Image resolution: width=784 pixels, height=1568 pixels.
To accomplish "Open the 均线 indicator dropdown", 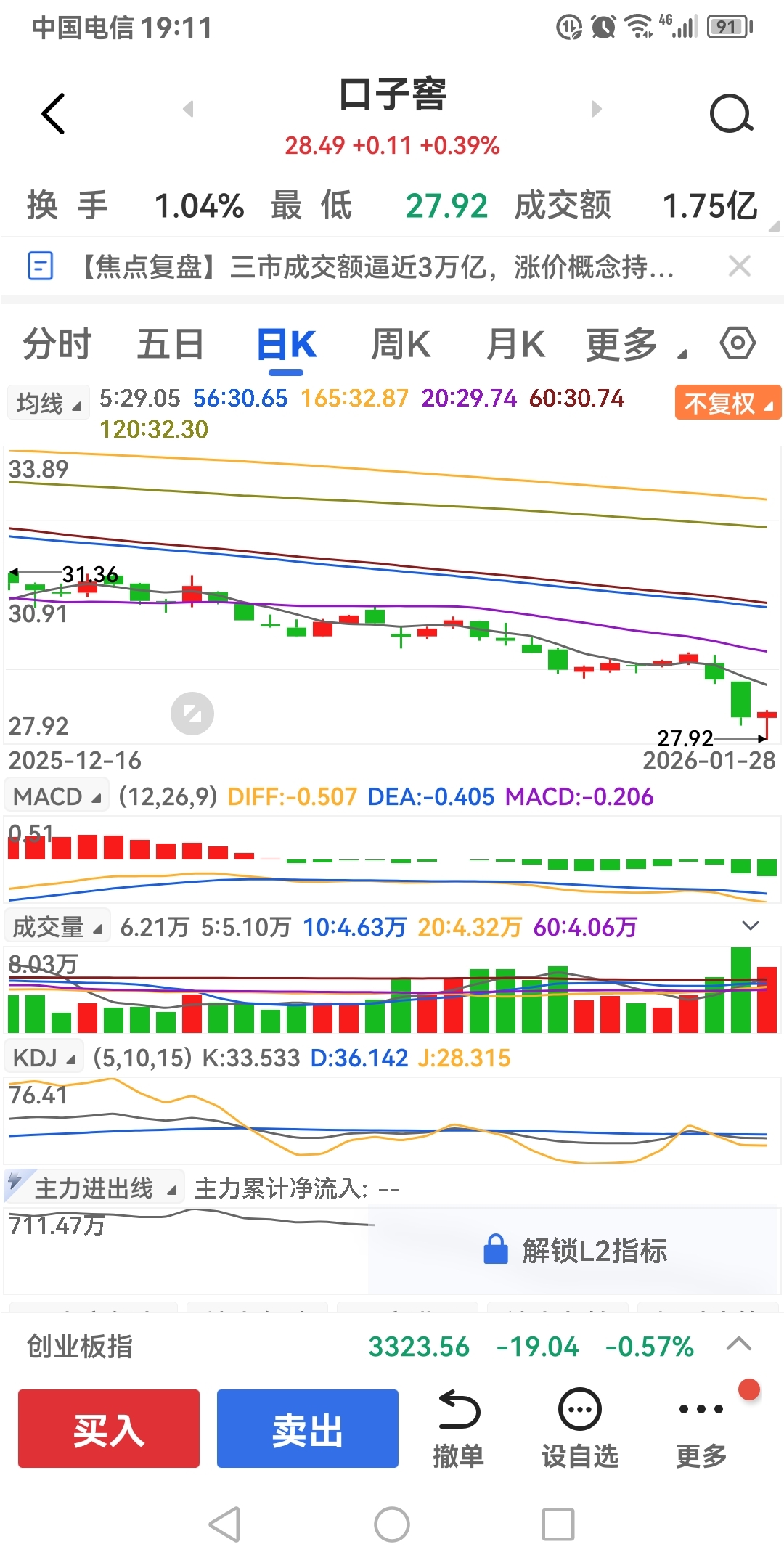I will click(x=48, y=403).
